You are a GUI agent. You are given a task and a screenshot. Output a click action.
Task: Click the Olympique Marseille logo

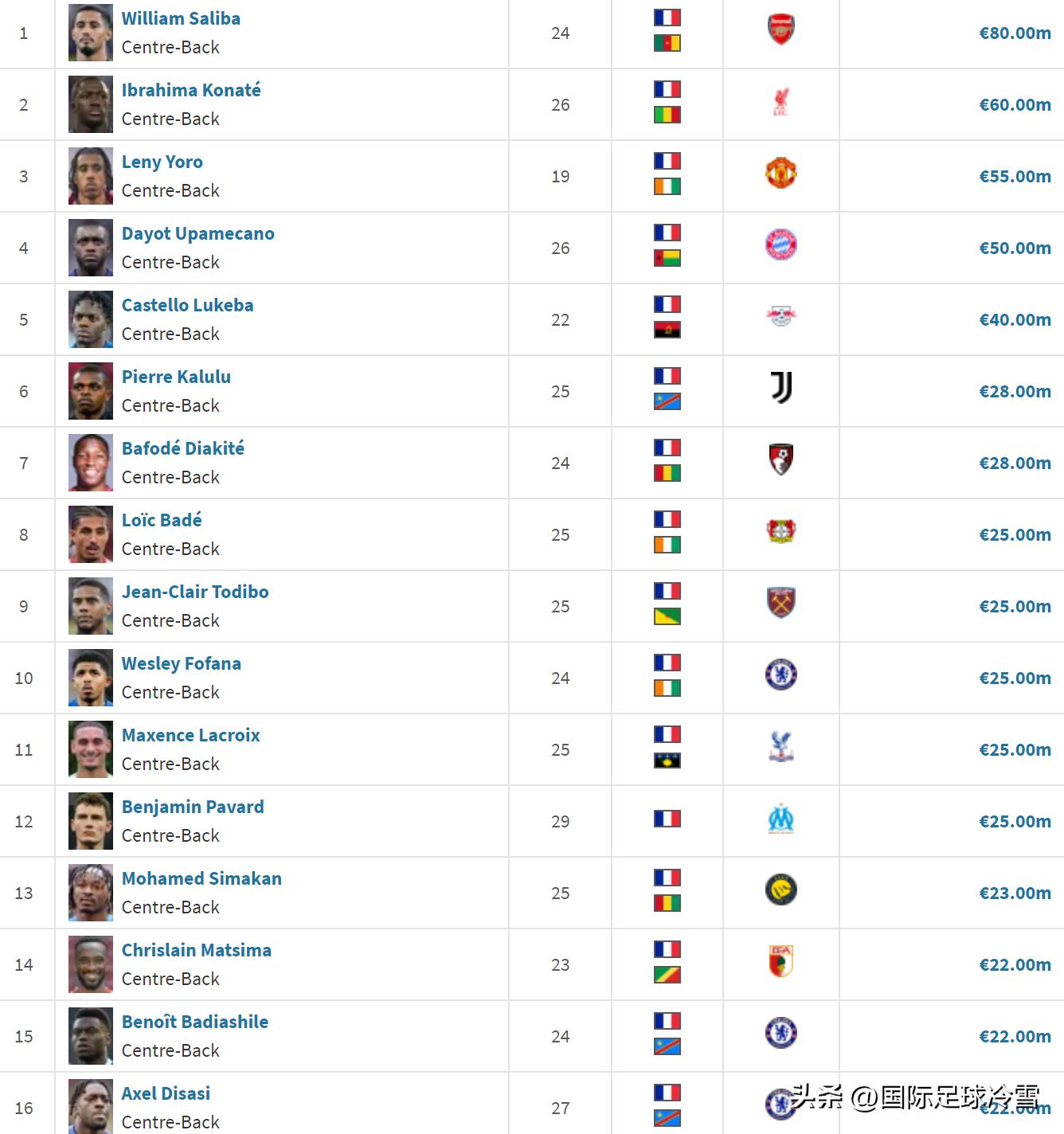[780, 819]
